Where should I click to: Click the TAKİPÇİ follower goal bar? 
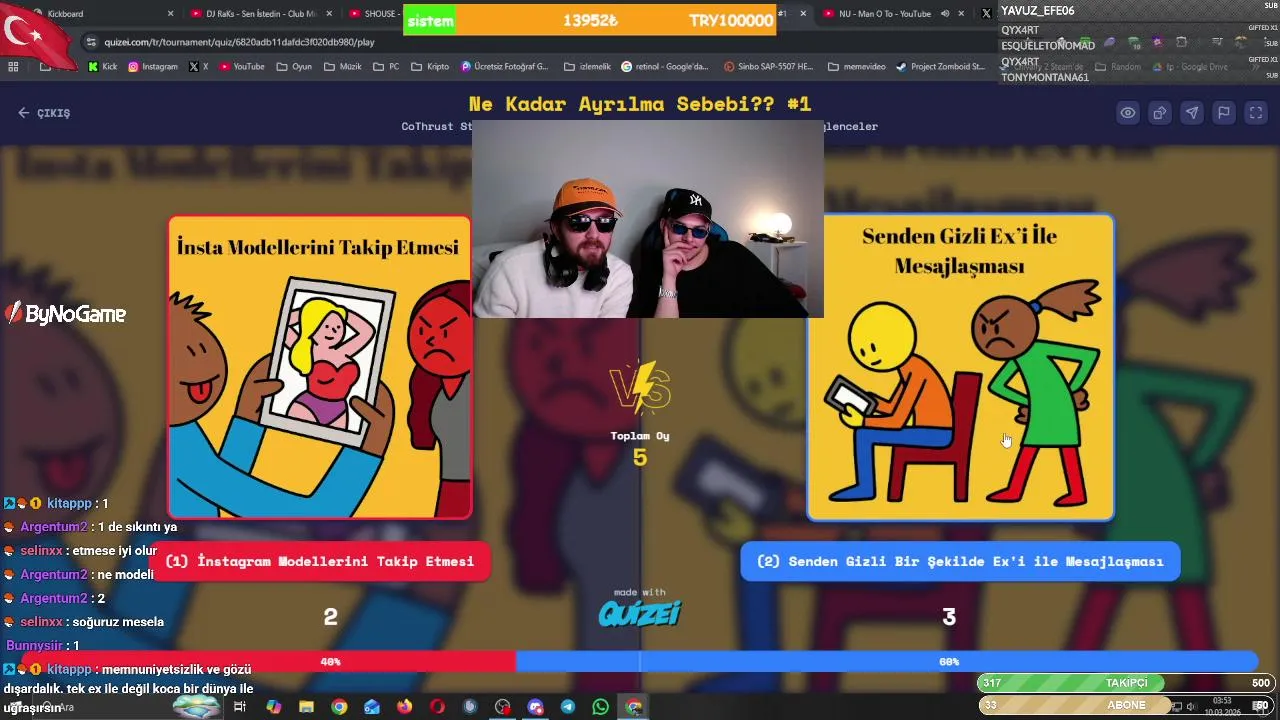1126,683
